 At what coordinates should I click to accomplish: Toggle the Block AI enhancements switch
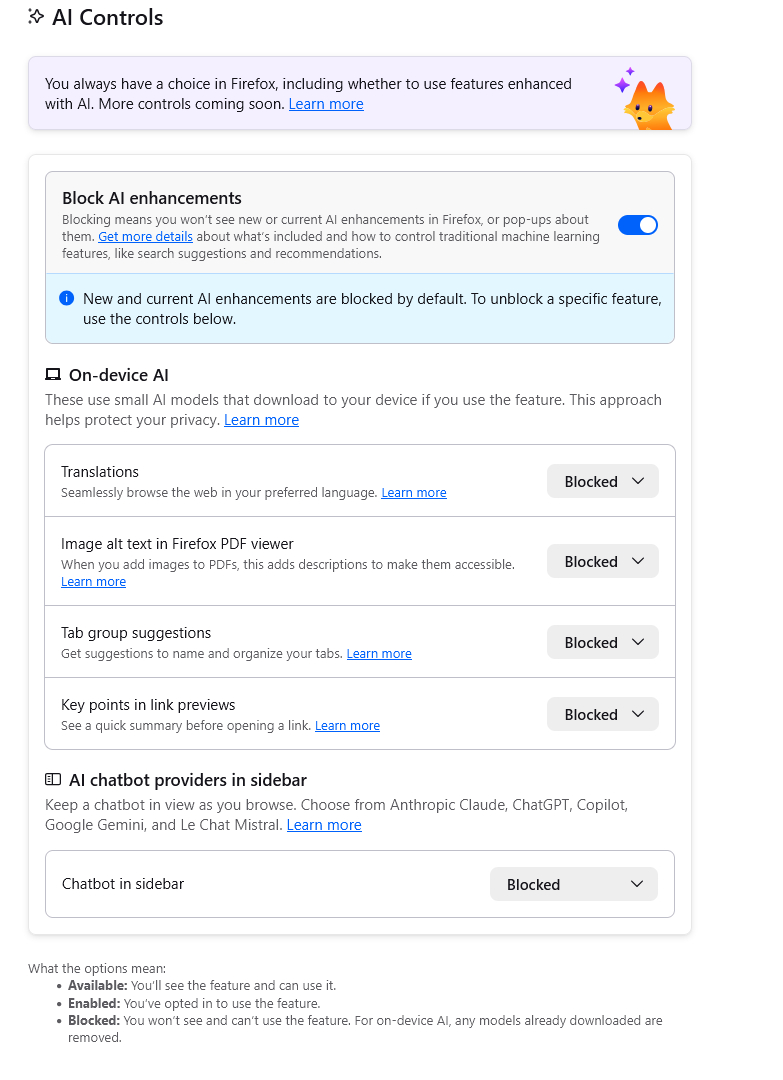click(637, 225)
